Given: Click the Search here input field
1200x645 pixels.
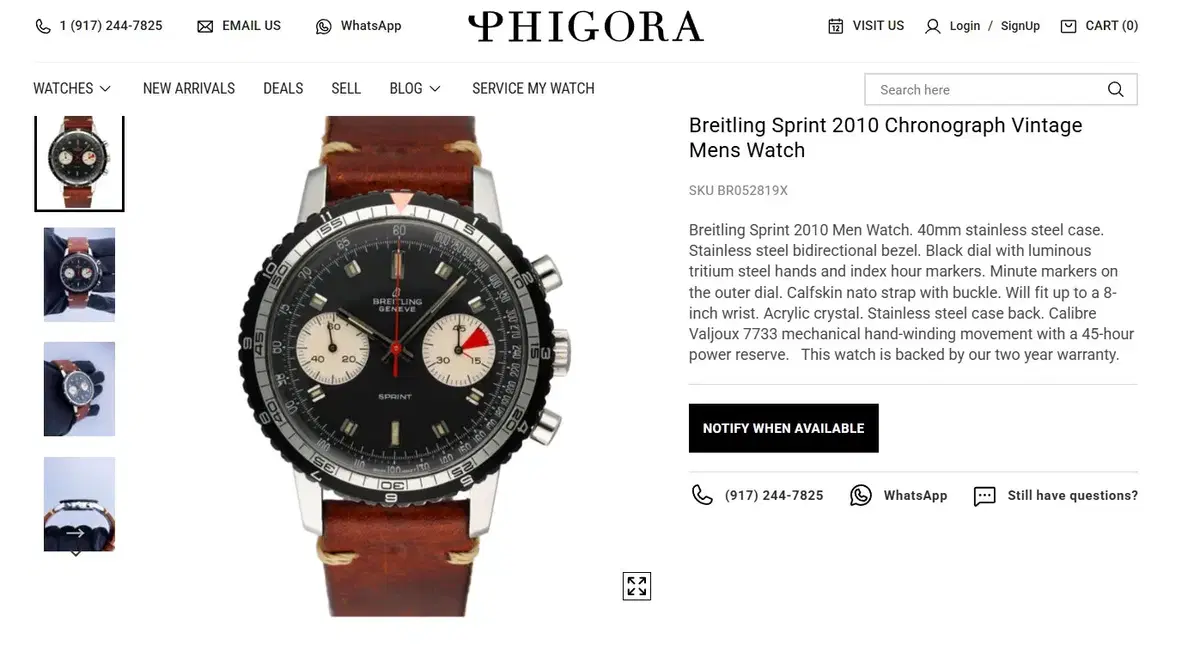Looking at the screenshot, I should coord(985,89).
